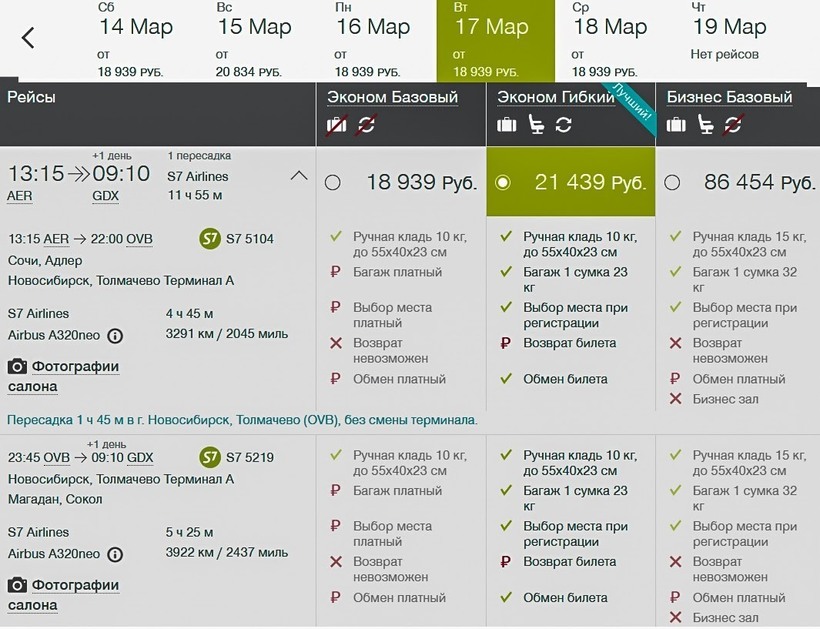Click the seat icon under Бизнес Базовый

(x=706, y=125)
